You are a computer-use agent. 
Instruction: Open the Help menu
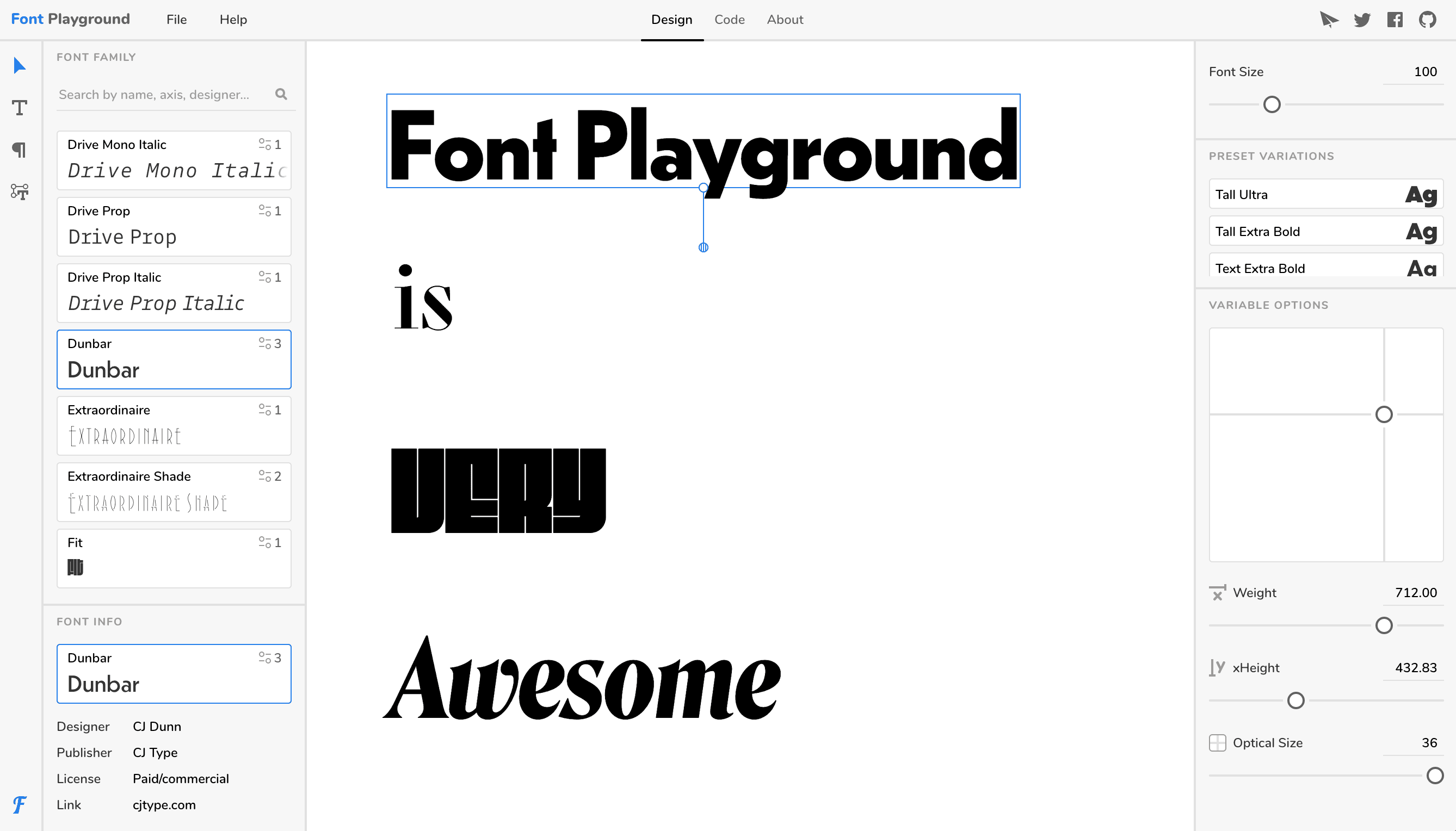tap(233, 20)
